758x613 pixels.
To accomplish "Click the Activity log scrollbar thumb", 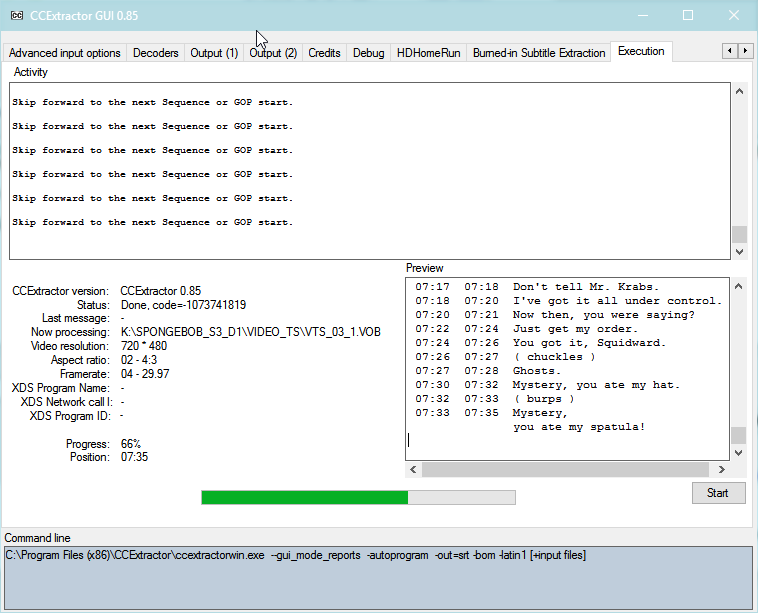I will pyautogui.click(x=739, y=234).
